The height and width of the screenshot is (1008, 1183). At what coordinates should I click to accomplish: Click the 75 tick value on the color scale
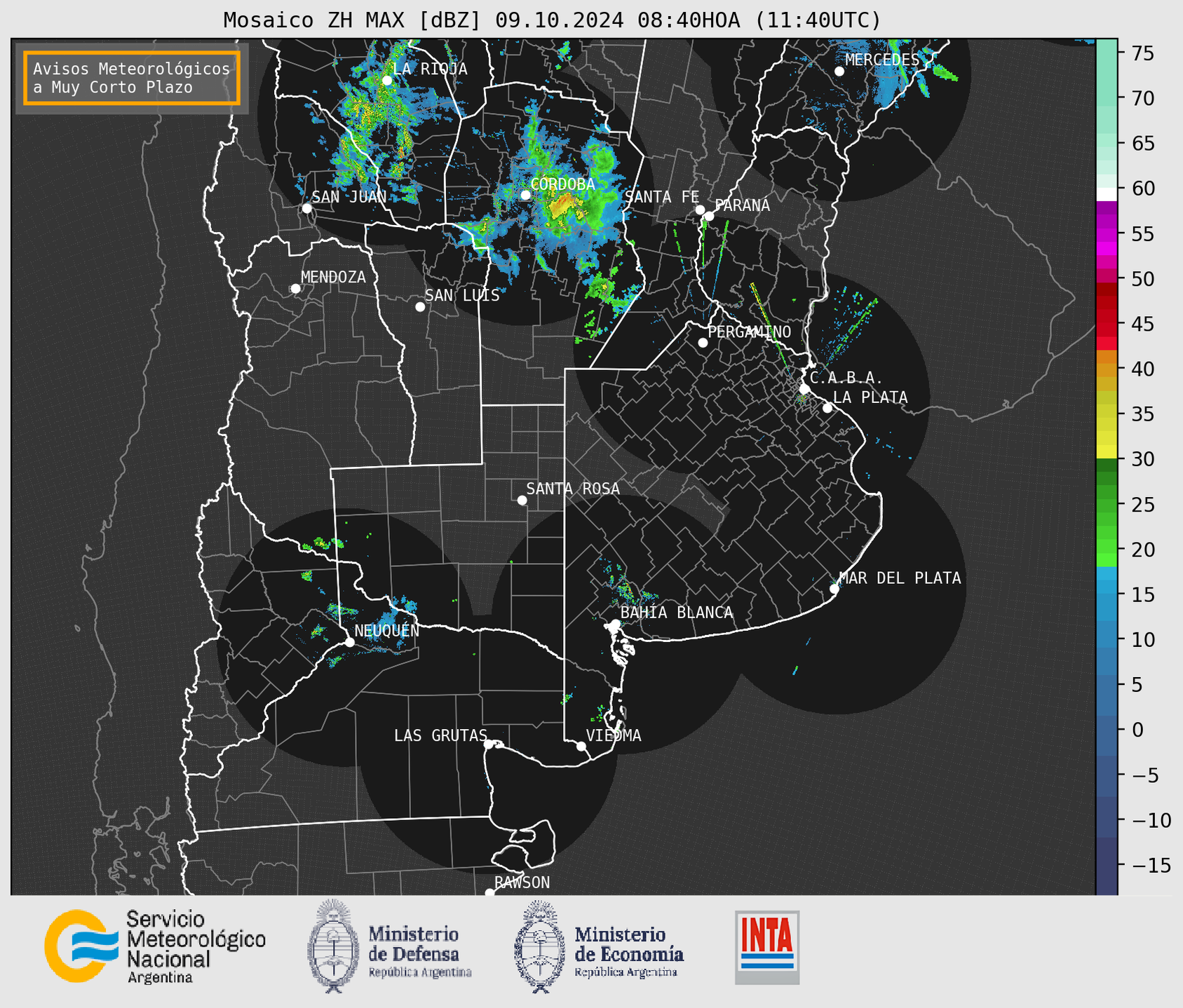point(1143,53)
